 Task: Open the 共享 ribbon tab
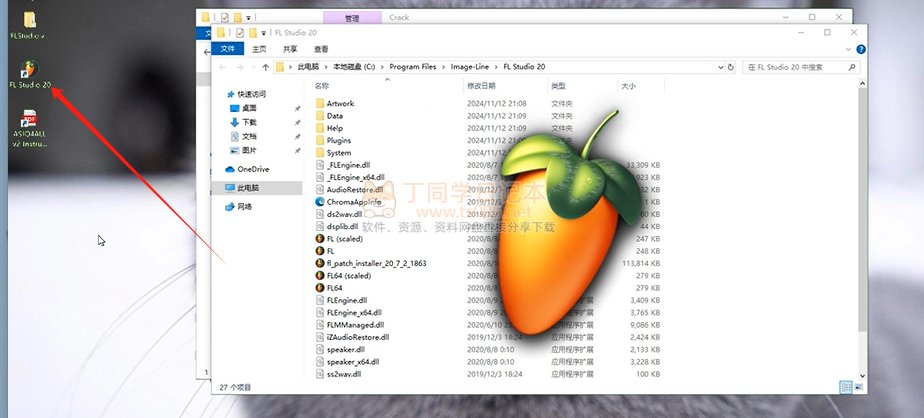[290, 49]
